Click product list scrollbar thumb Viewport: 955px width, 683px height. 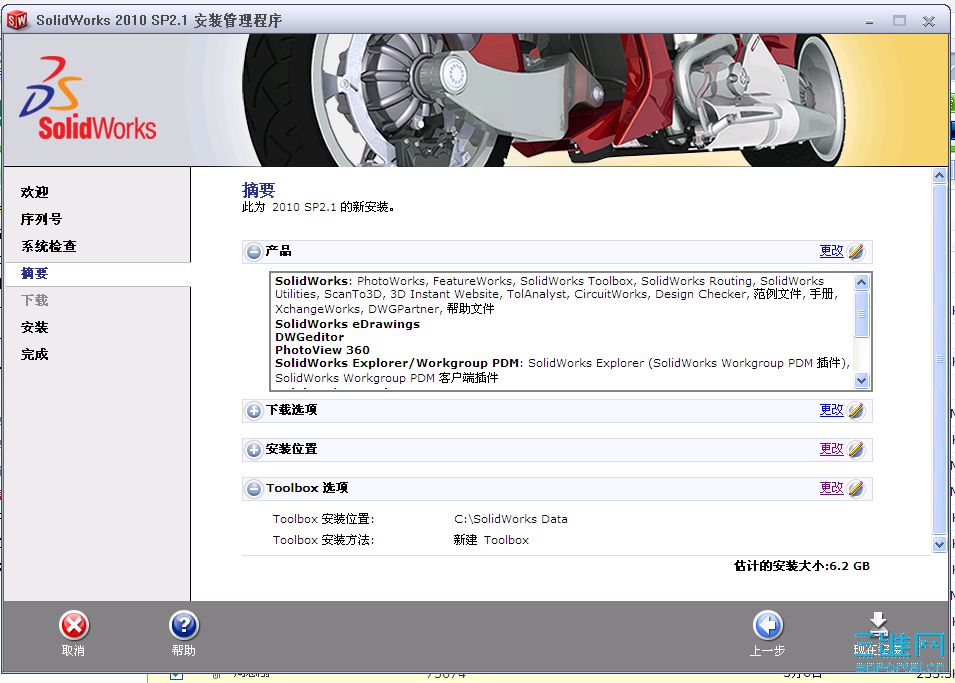pyautogui.click(x=861, y=314)
